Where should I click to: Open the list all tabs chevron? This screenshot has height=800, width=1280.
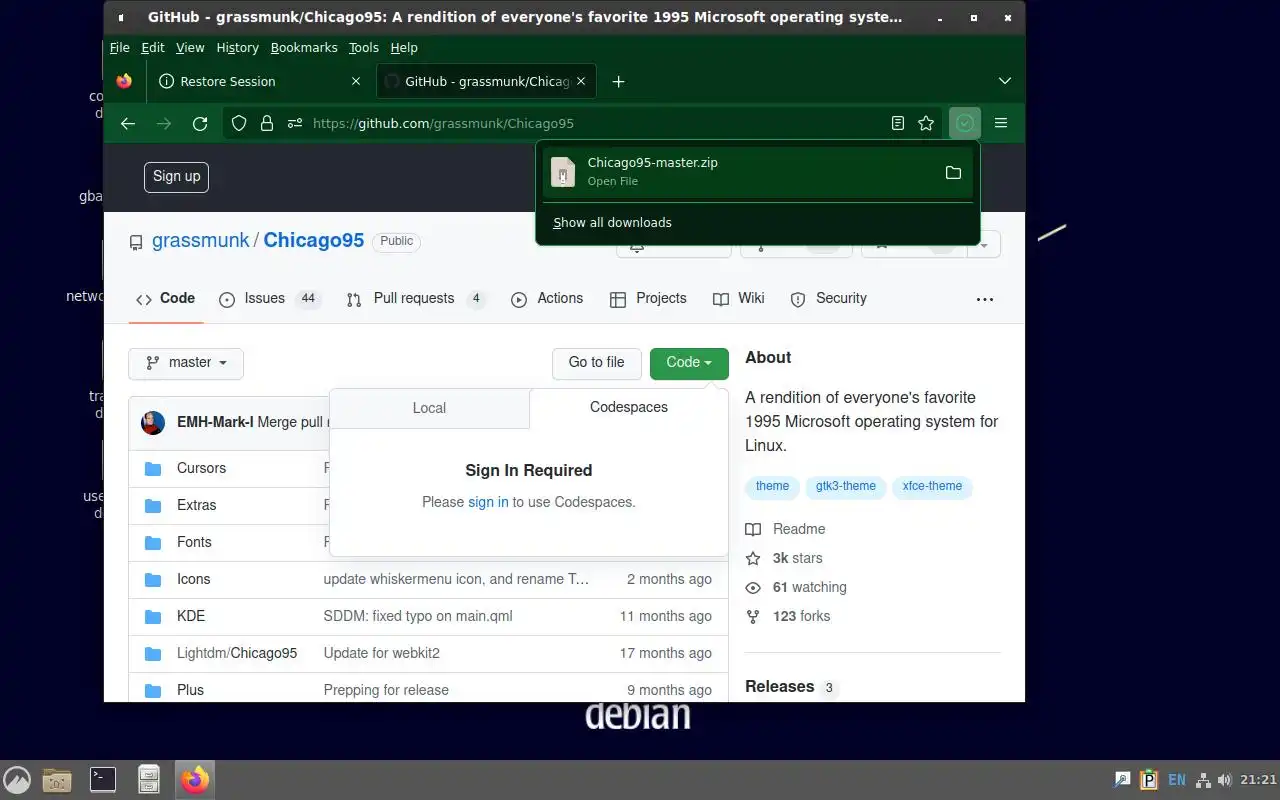click(x=1005, y=81)
